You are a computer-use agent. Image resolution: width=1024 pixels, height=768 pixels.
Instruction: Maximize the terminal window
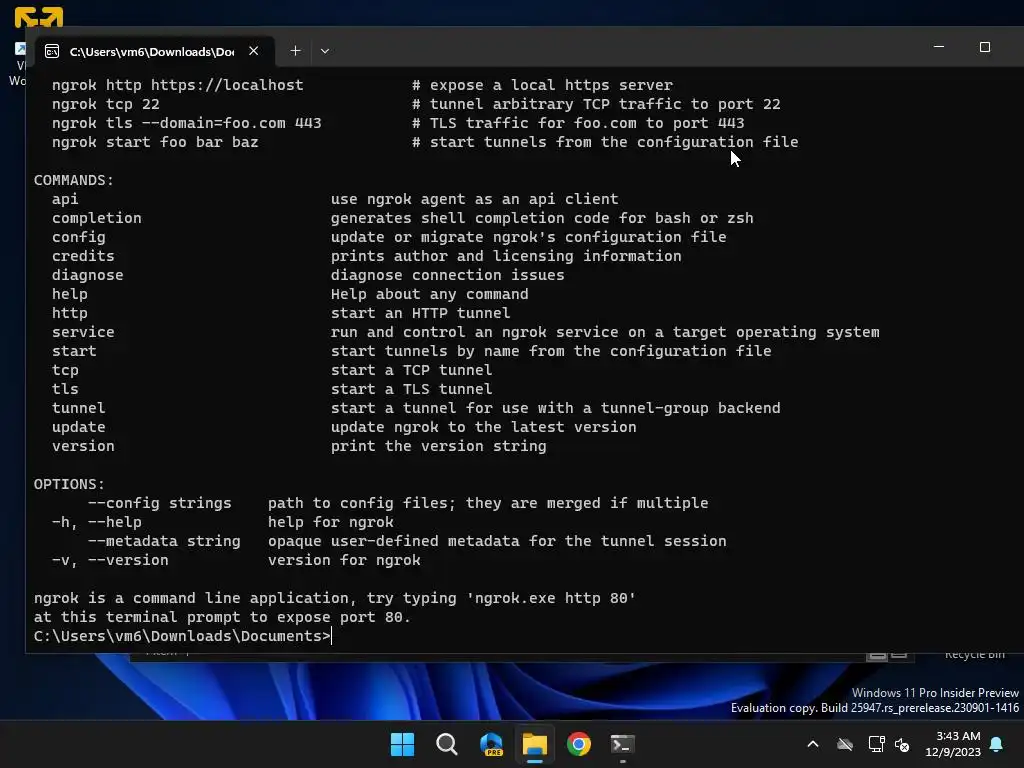coord(985,47)
